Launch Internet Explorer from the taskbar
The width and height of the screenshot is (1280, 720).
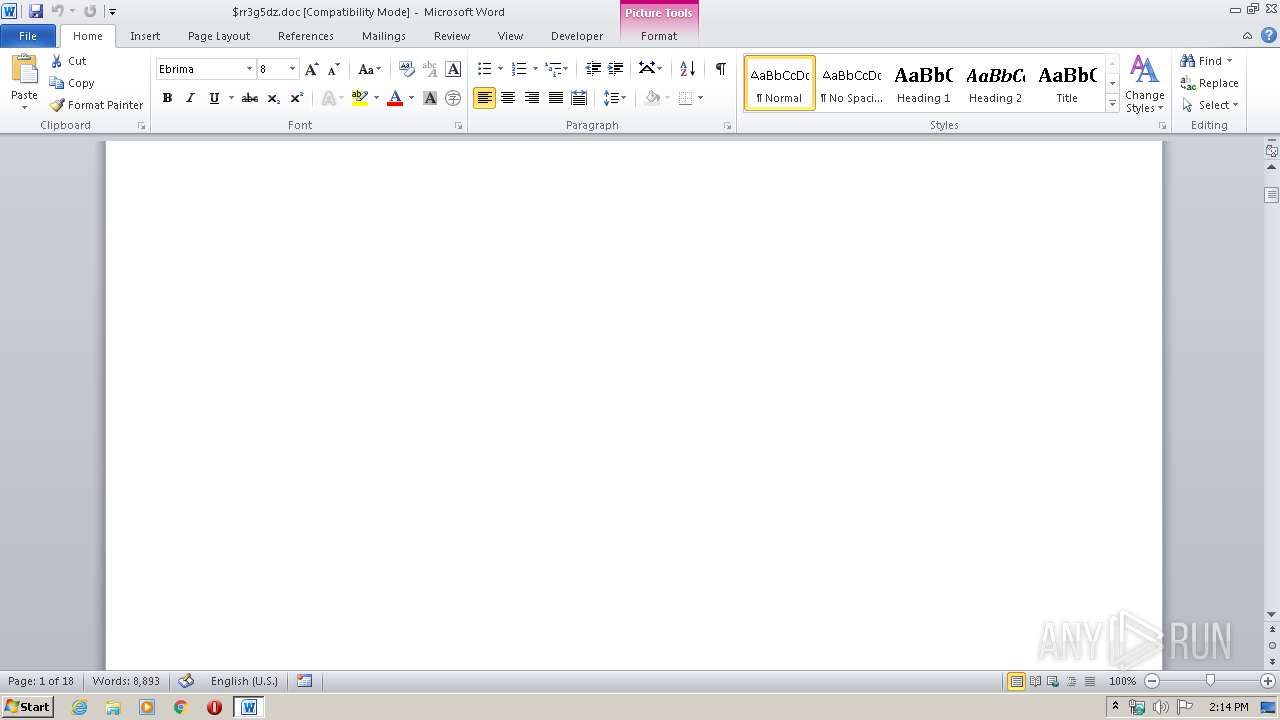(79, 707)
